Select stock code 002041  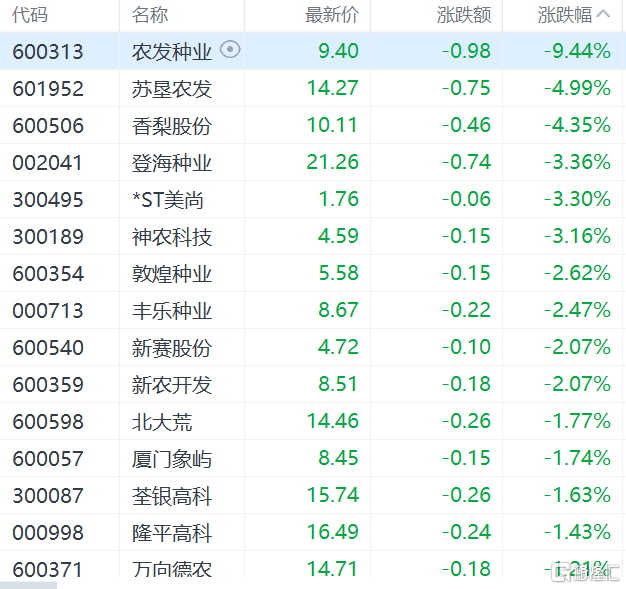(x=47, y=163)
